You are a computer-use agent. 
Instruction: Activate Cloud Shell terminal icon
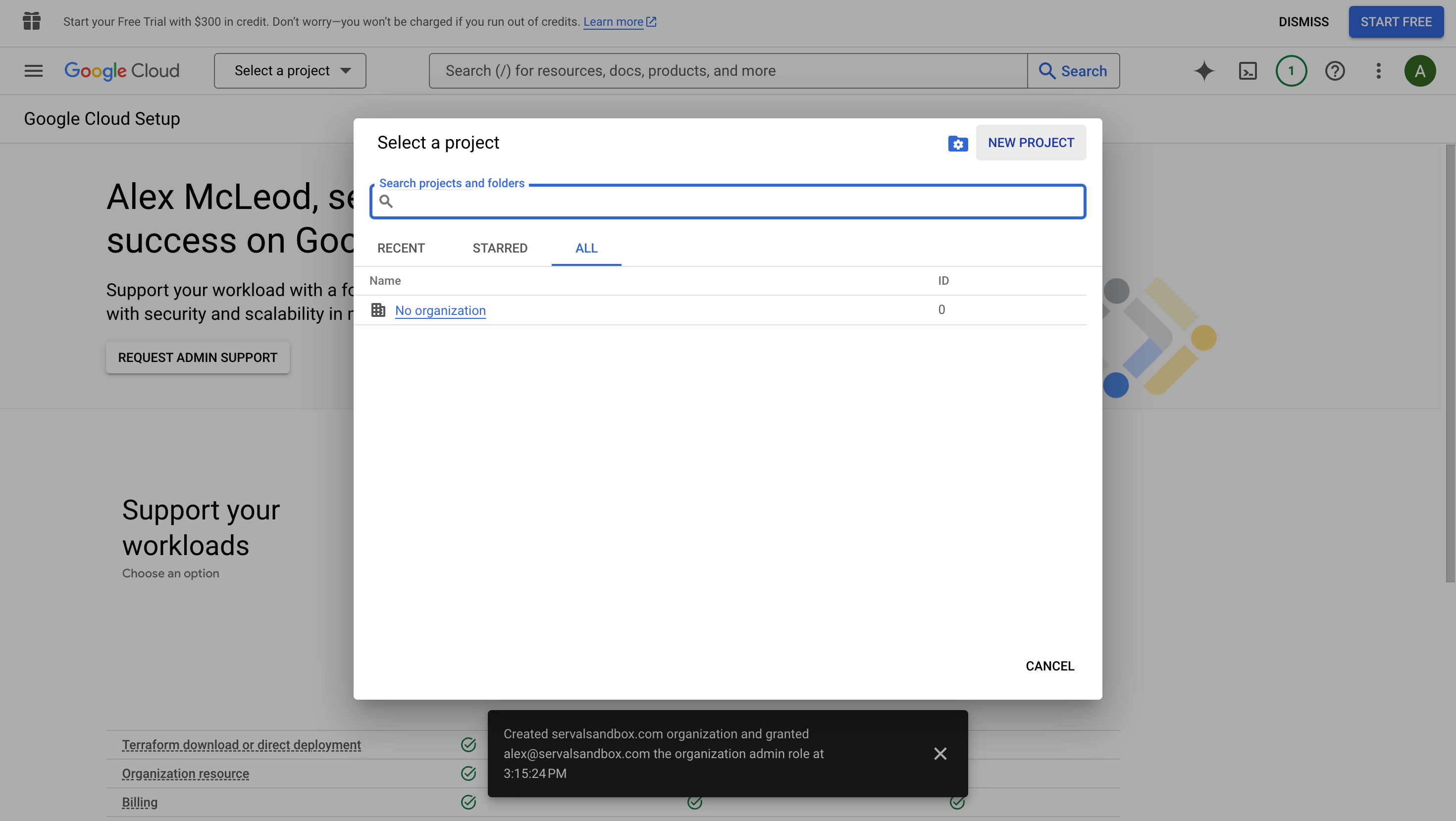(x=1248, y=71)
